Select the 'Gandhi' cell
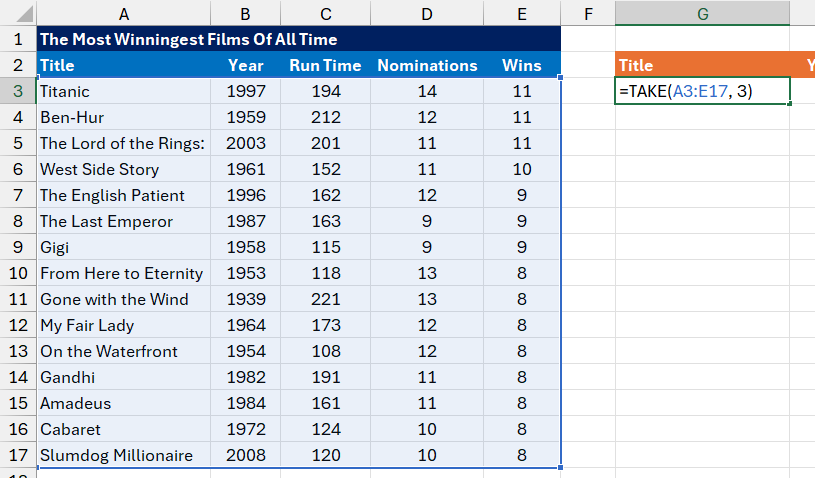Viewport: 815px width, 478px height. click(124, 377)
